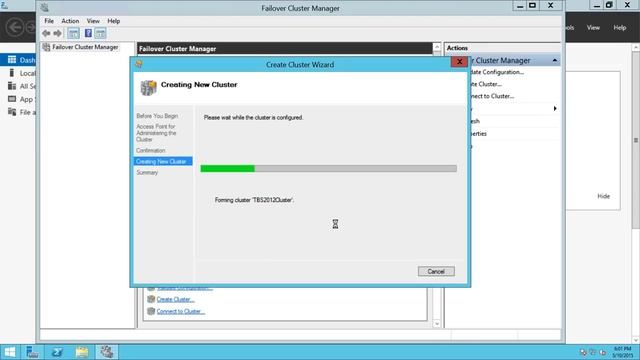The height and width of the screenshot is (360, 640).
Task: Click Refresh in the Actions pane
Action: (x=475, y=121)
